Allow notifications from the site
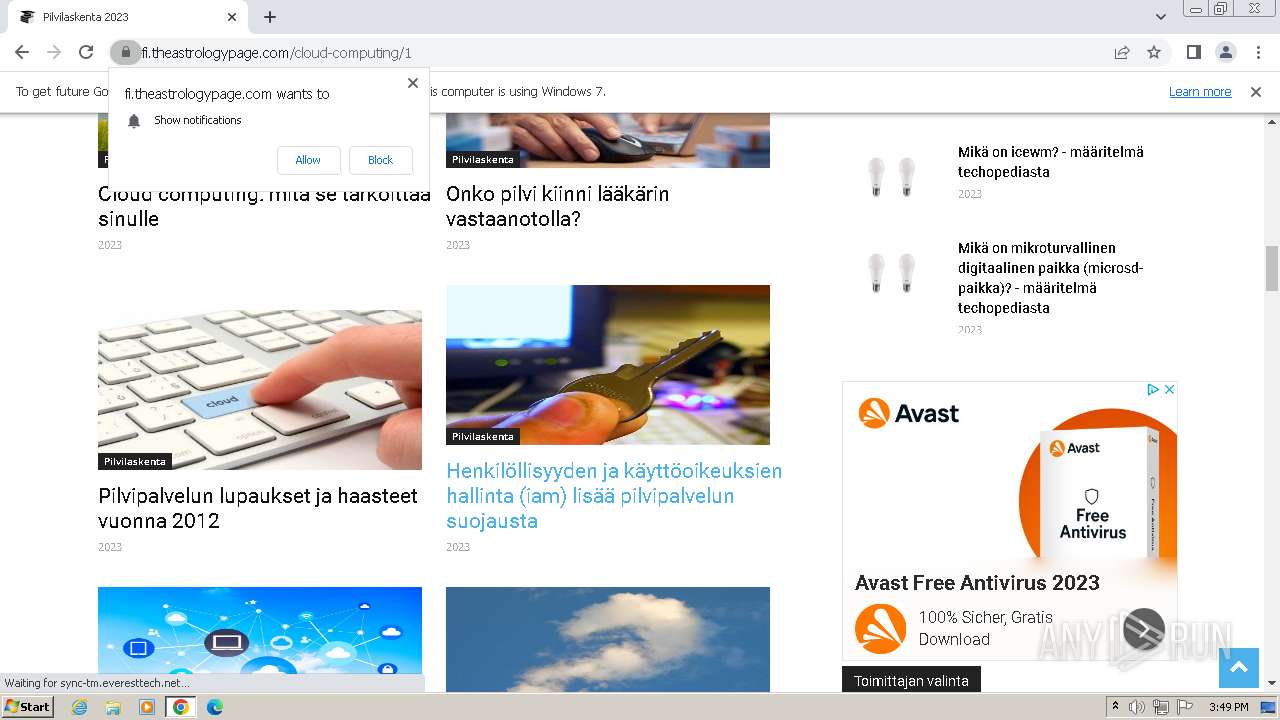 click(x=308, y=160)
